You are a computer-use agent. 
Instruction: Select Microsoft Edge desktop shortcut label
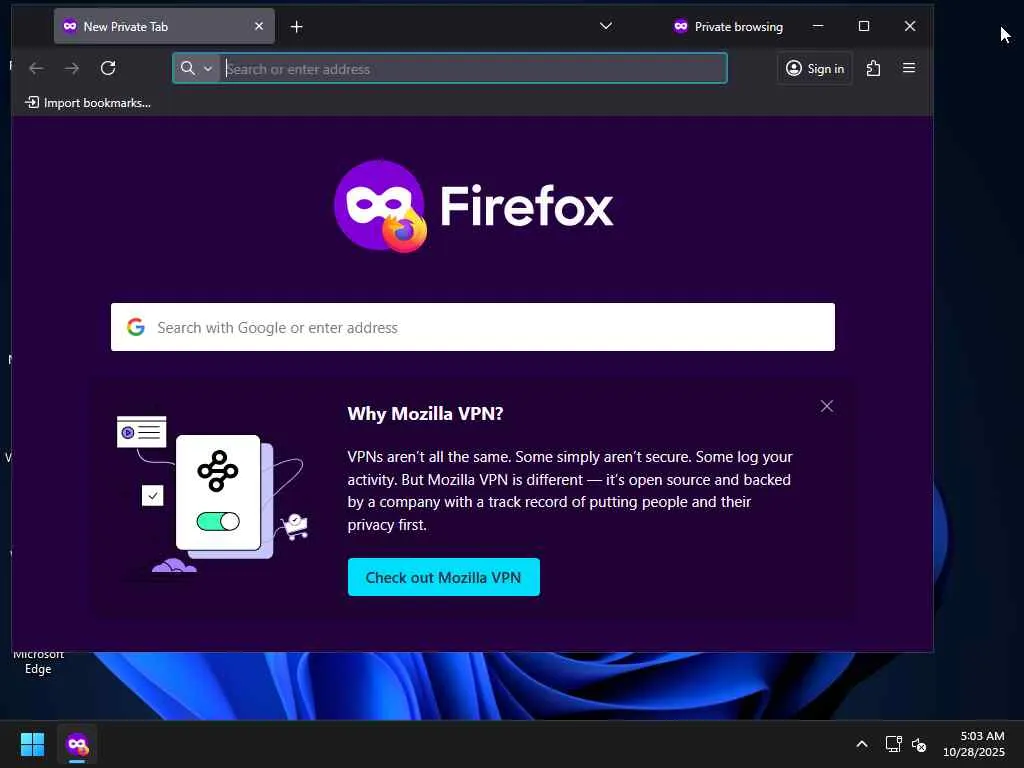point(38,661)
